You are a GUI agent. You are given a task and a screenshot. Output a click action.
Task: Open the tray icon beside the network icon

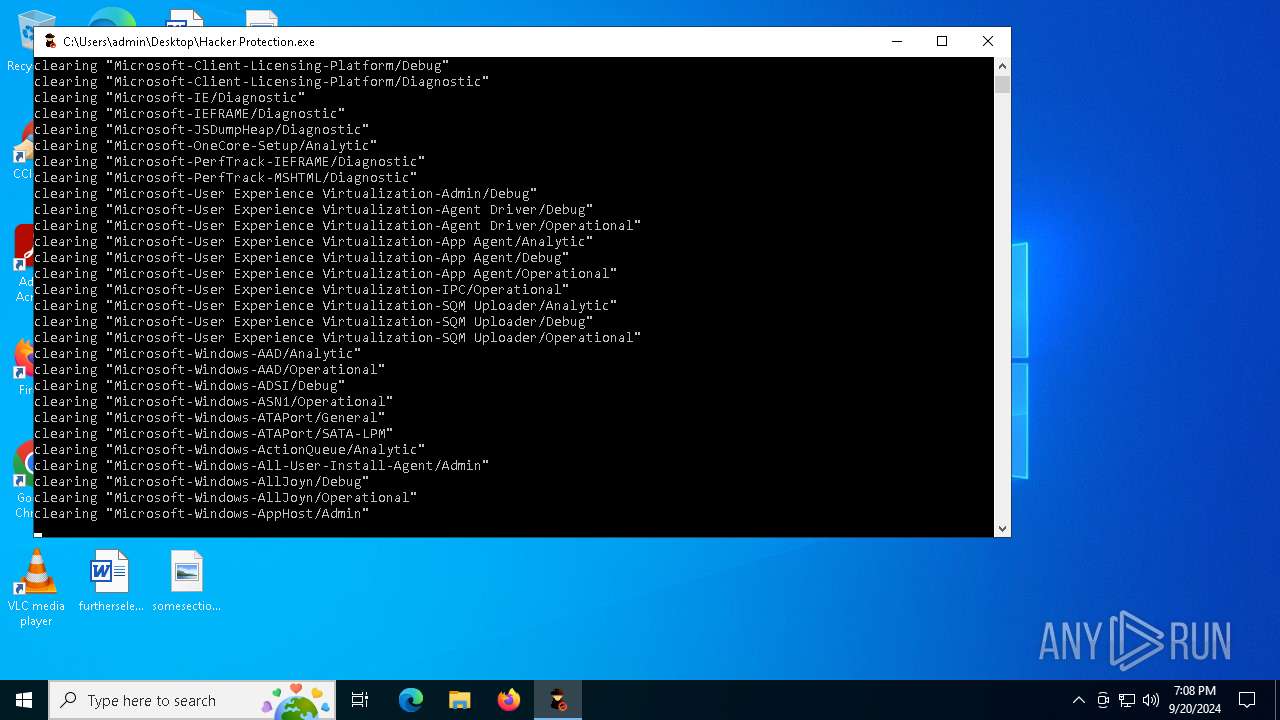tap(1103, 700)
